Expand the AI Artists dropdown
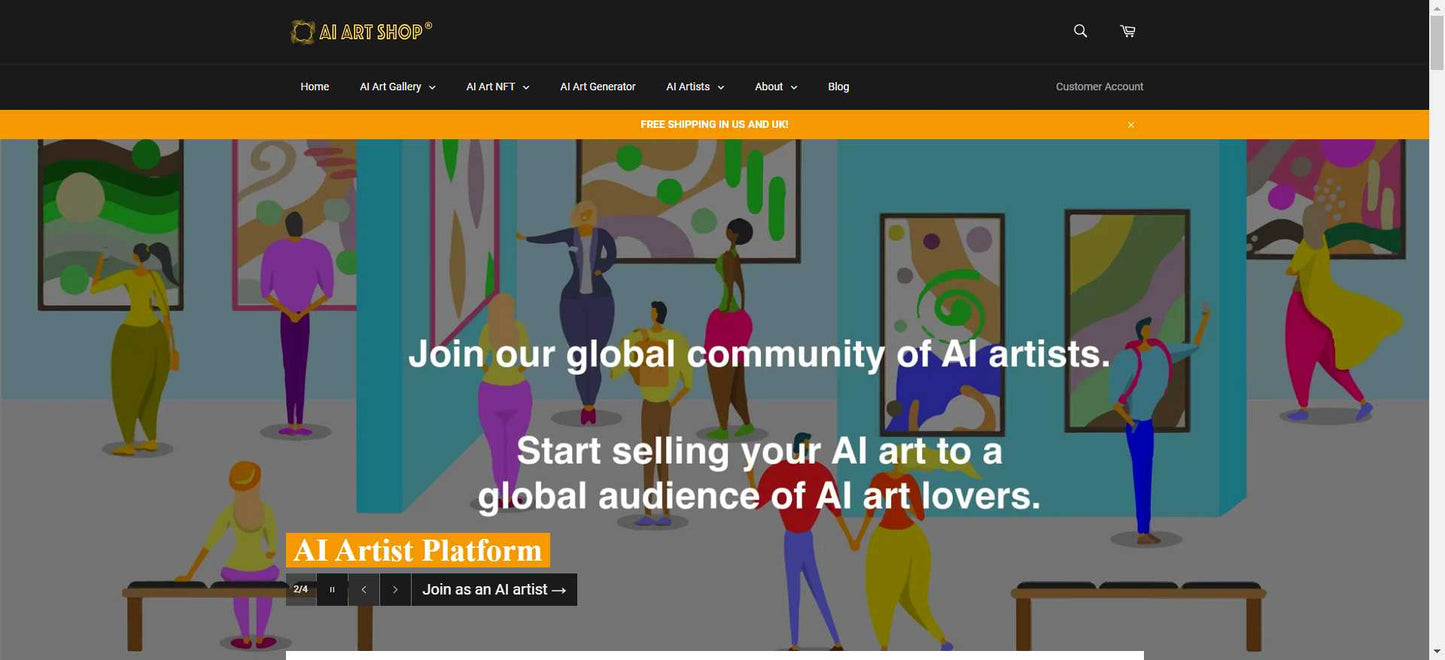Screen dimensions: 1445x660 point(695,87)
